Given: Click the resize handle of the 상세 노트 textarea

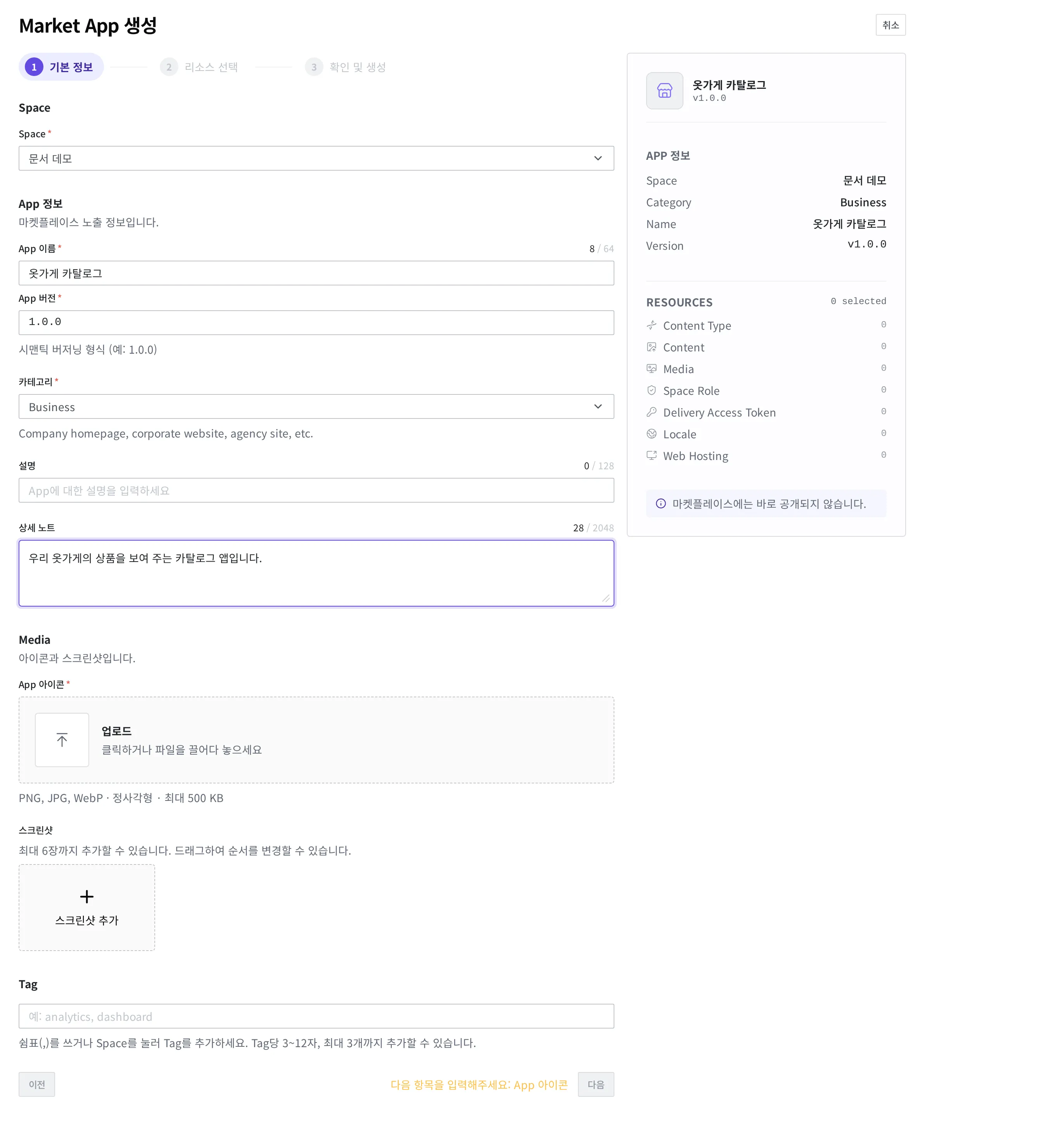Looking at the screenshot, I should pyautogui.click(x=606, y=598).
